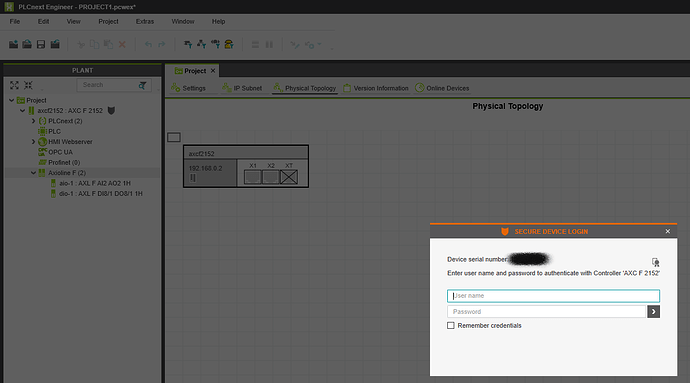Enable the Remember credentials checkbox
The width and height of the screenshot is (690, 383).
(451, 326)
